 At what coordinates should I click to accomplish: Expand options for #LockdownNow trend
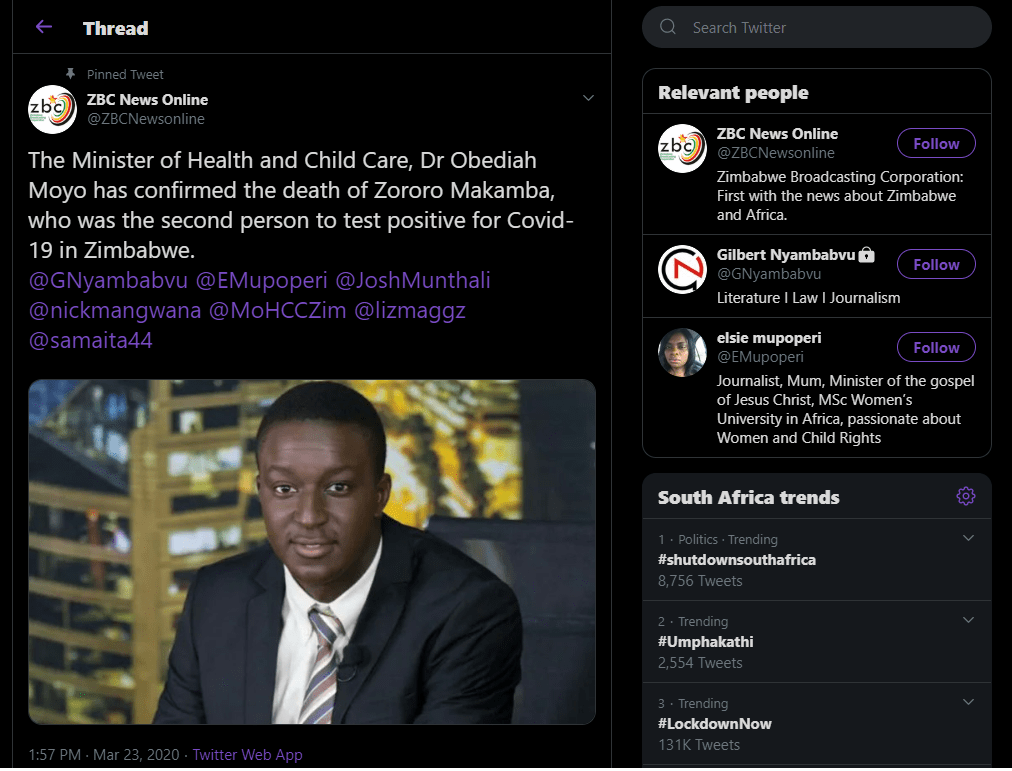click(967, 703)
